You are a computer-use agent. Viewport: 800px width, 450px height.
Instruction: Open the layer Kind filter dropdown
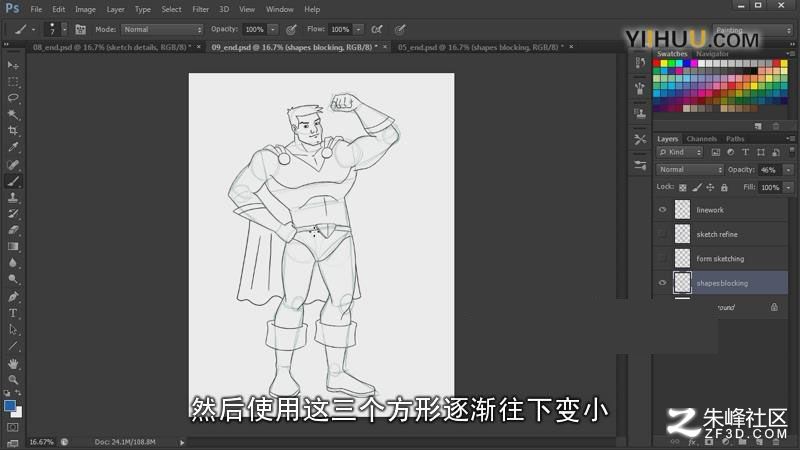(680, 152)
